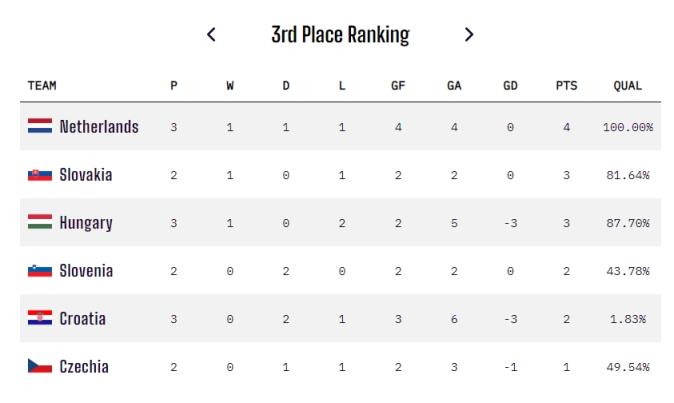This screenshot has height=403, width=674.
Task: Go to previous ranking with left chevron
Action: [x=211, y=34]
